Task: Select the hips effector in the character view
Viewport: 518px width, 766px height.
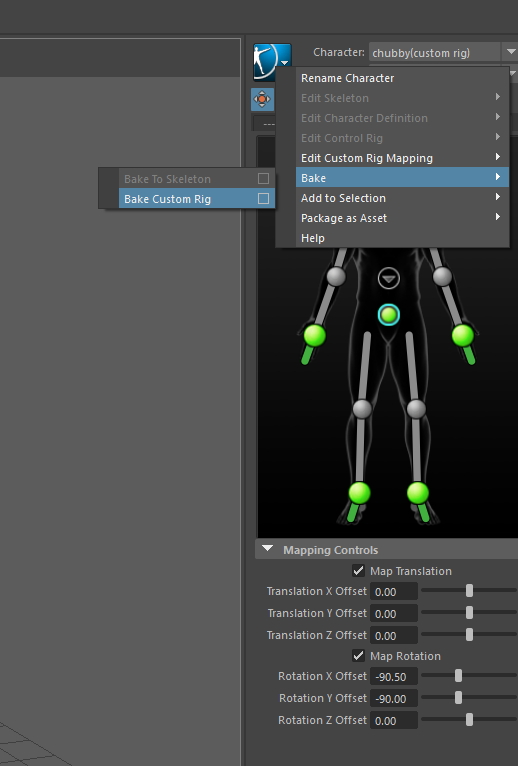Action: [388, 315]
